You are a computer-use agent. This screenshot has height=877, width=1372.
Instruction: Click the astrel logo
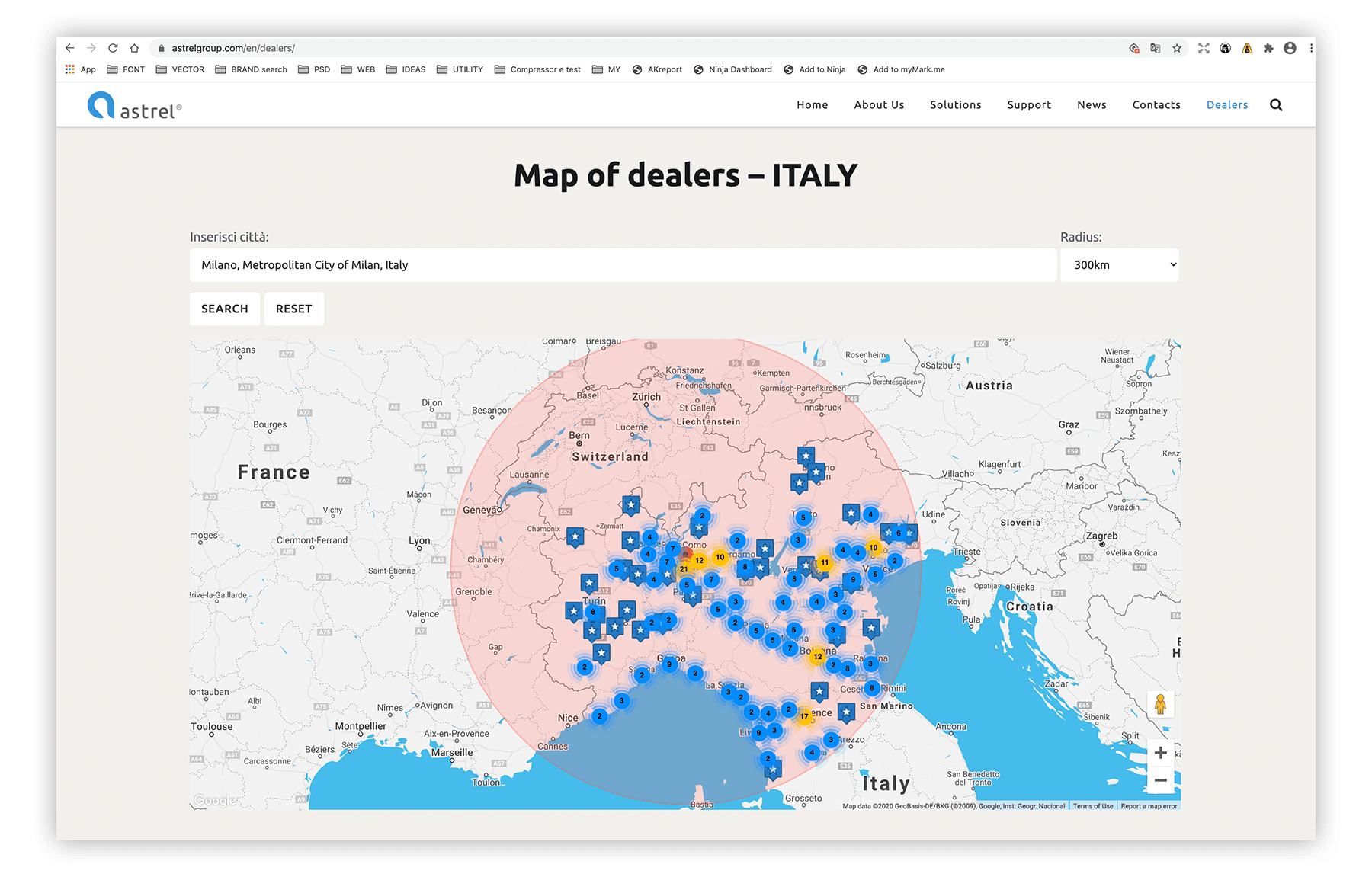(x=135, y=107)
